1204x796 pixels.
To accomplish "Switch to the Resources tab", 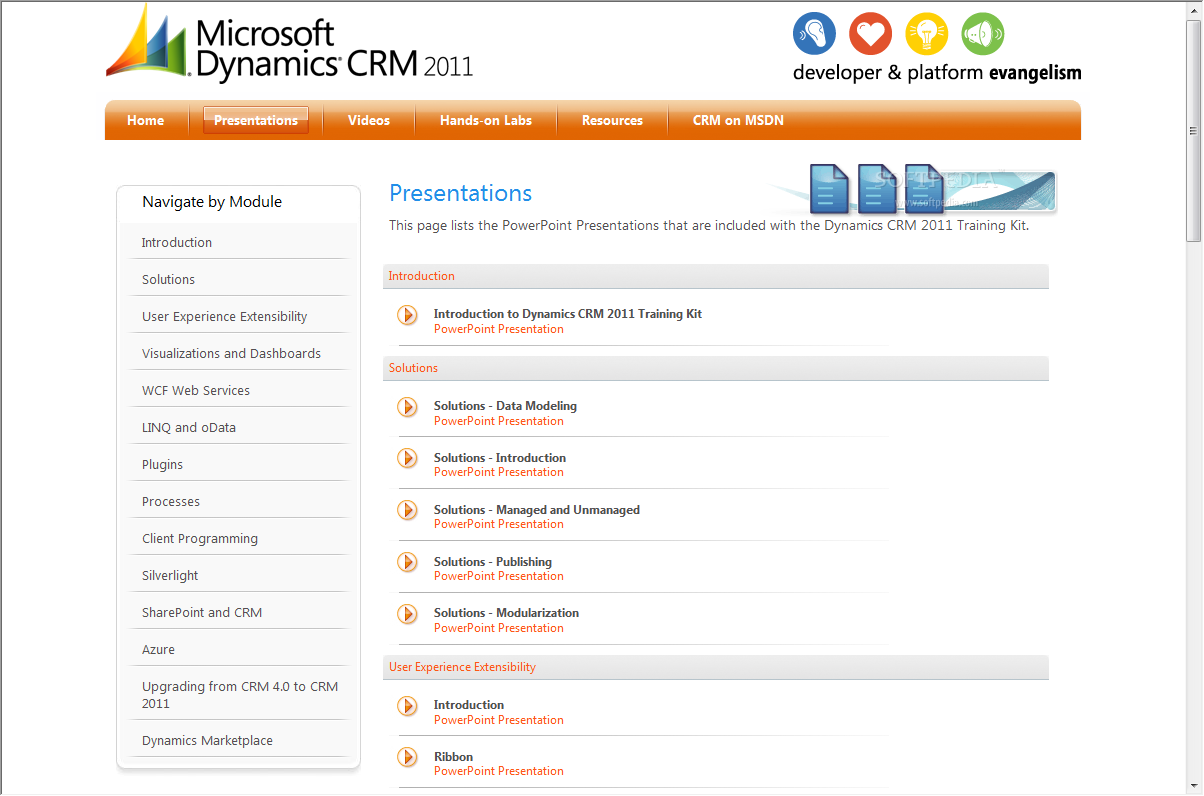I will 612,120.
